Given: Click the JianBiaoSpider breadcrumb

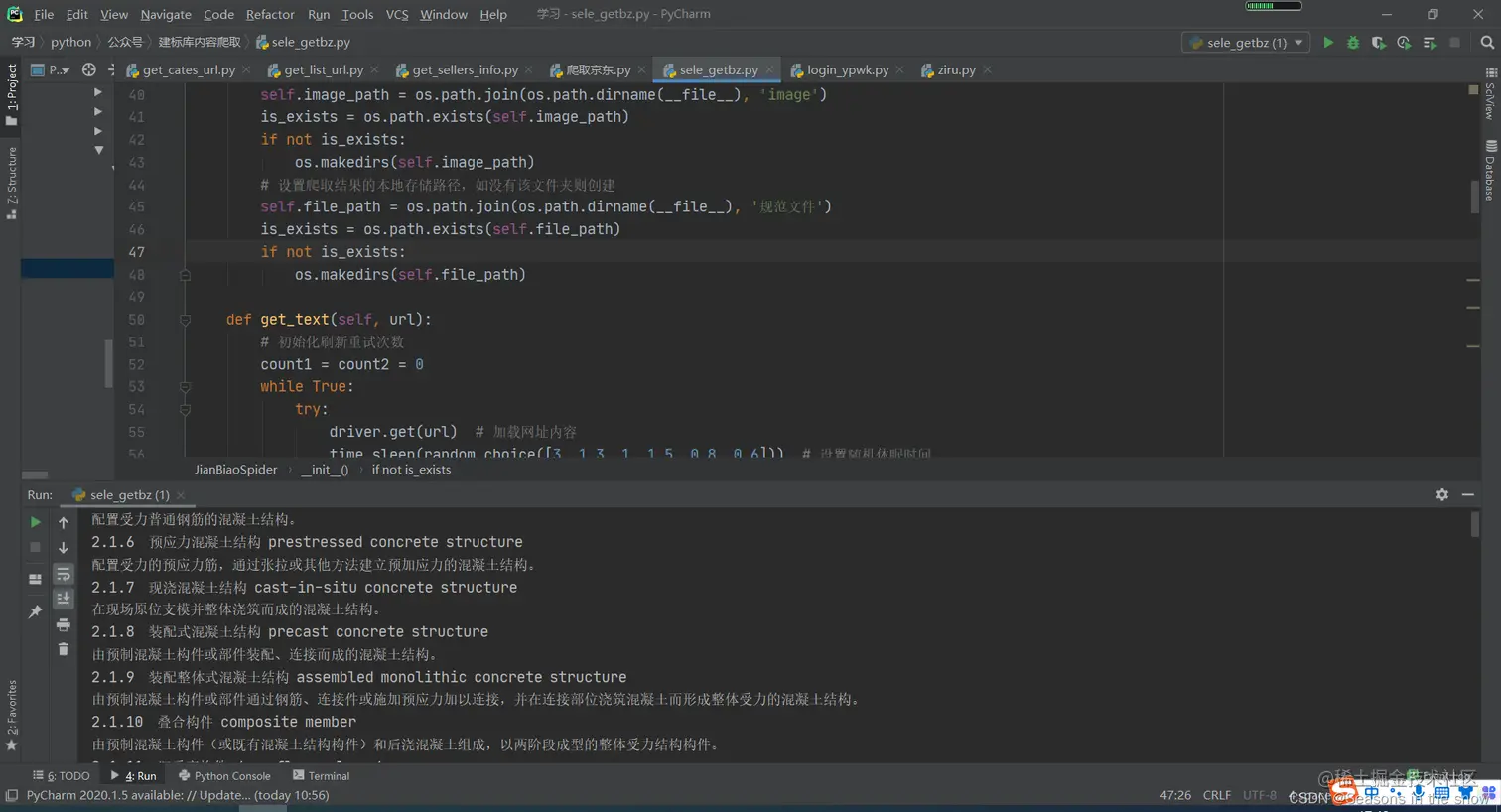Looking at the screenshot, I should [x=235, y=470].
